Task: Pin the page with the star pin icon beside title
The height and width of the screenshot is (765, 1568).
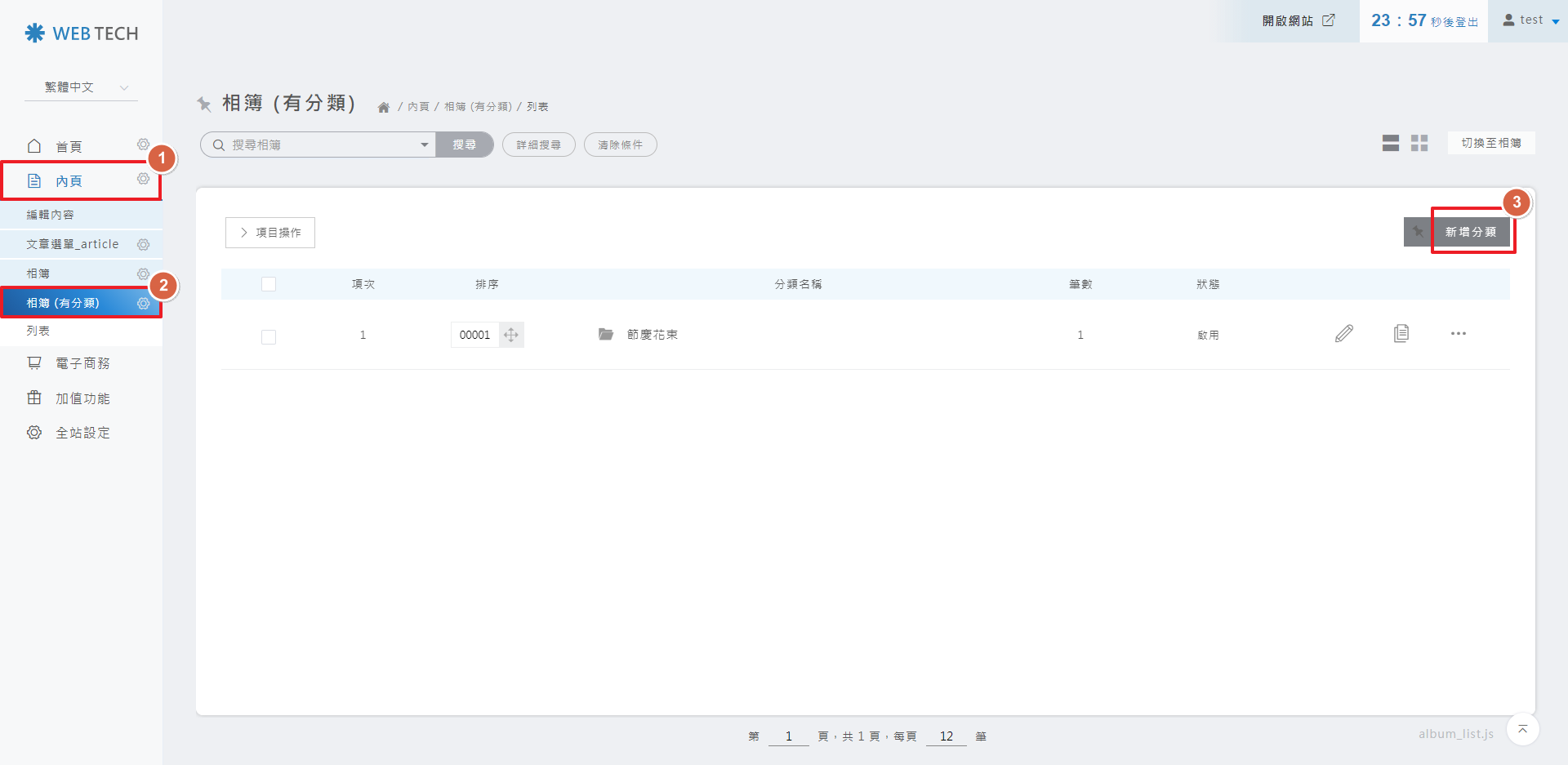Action: tap(204, 104)
